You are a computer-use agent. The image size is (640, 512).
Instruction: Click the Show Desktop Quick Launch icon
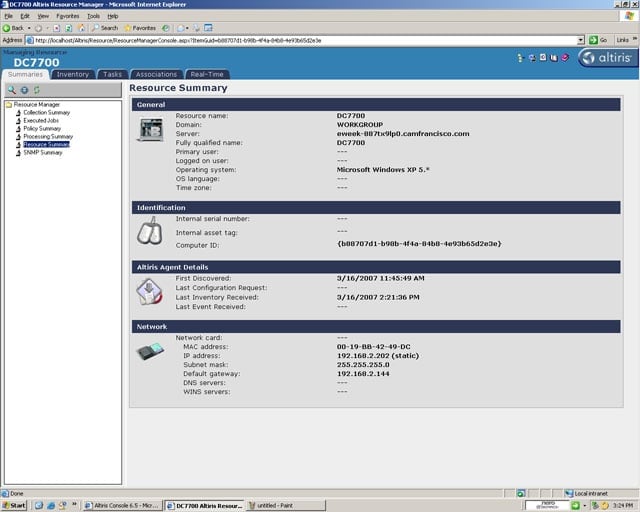39,505
